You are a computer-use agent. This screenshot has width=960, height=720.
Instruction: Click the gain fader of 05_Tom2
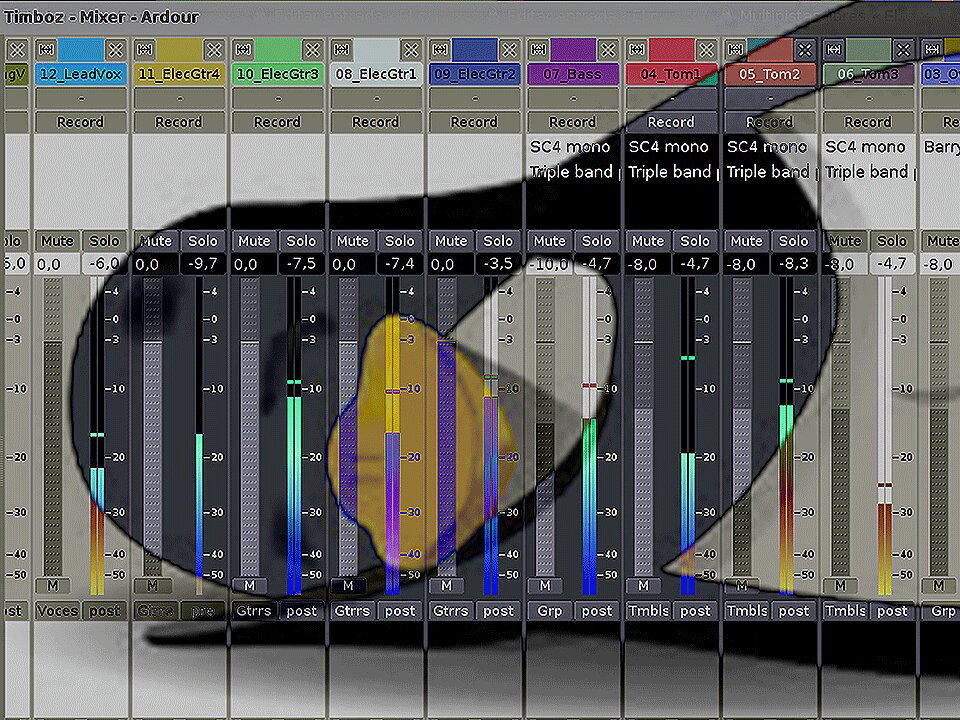(742, 427)
